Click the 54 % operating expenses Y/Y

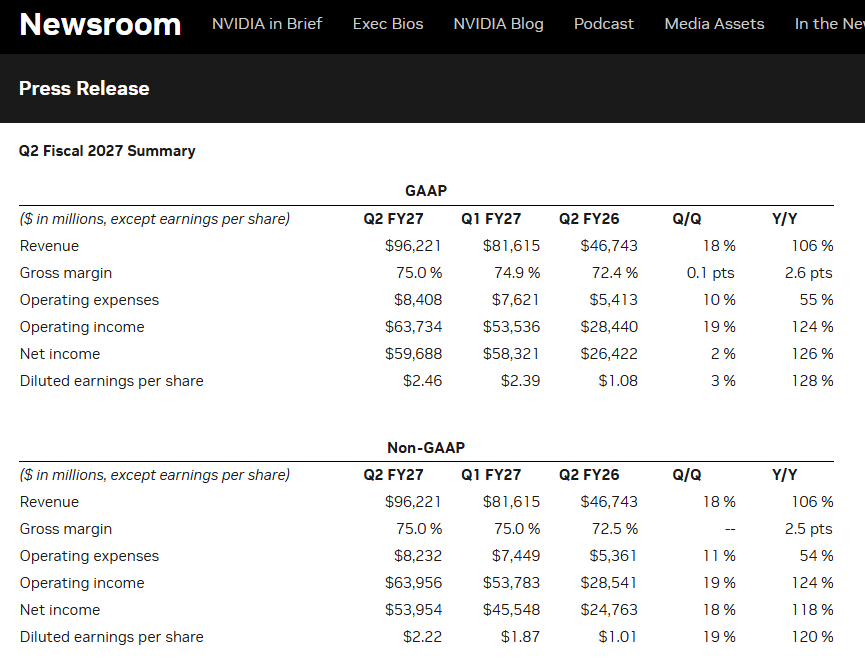click(816, 556)
